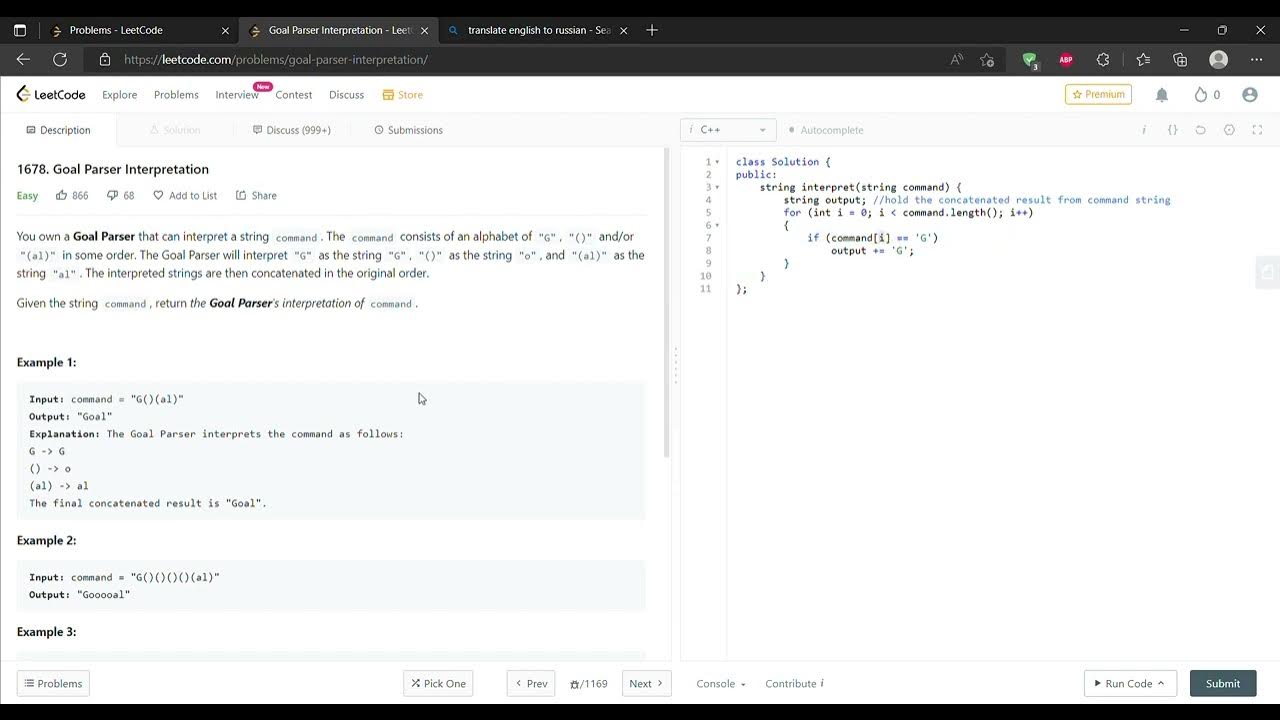Open the Discuss (999+) tab
The height and width of the screenshot is (720, 1280).
[292, 130]
